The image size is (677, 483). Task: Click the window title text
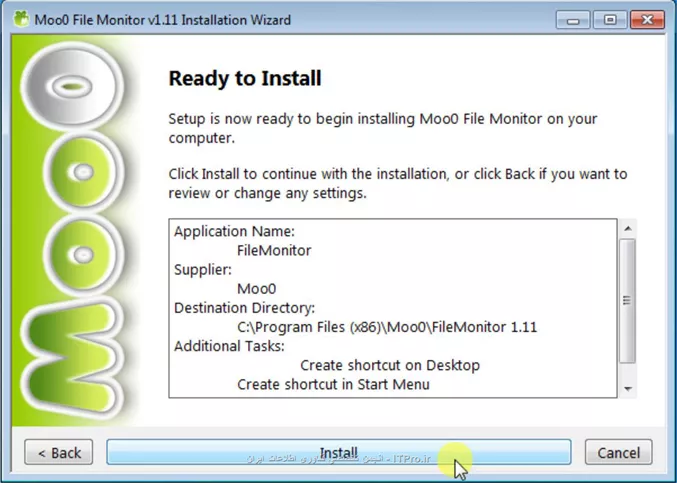(x=162, y=20)
